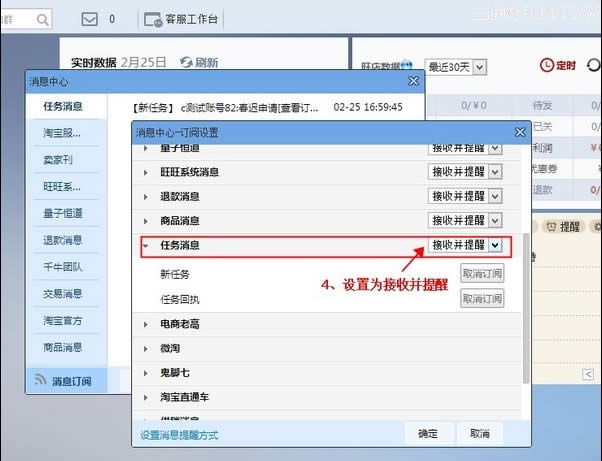Screen dimensions: 602x461
Task: Click the 刷新 refresh icon
Action: [186, 62]
